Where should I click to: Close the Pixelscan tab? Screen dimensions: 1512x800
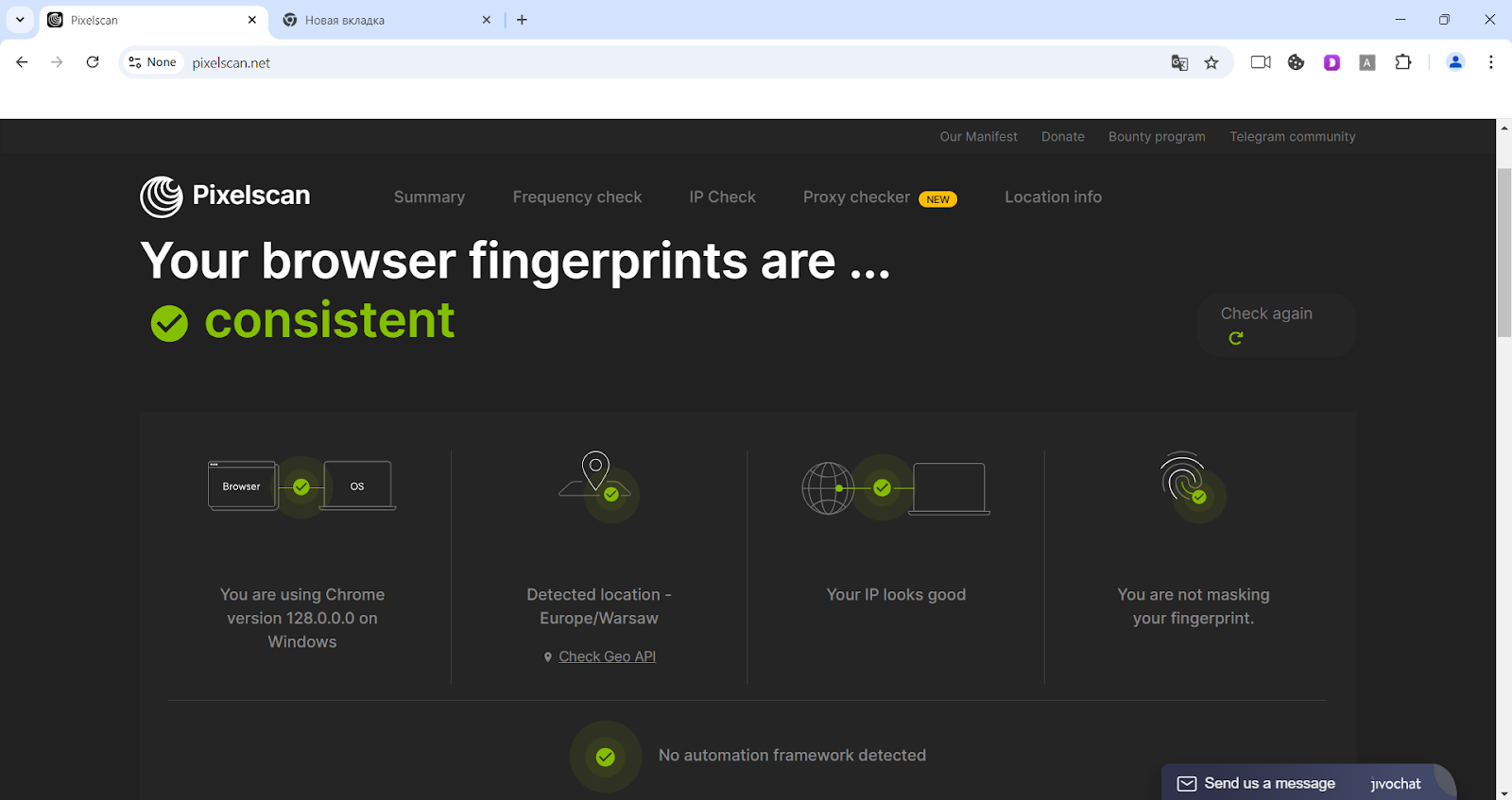[x=252, y=20]
